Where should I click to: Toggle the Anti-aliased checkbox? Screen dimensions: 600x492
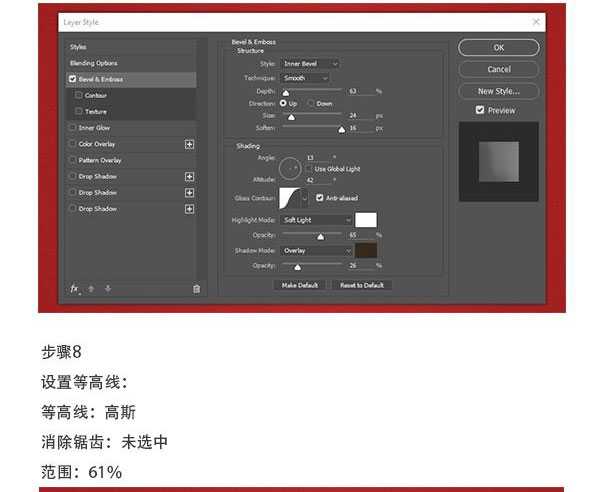320,198
